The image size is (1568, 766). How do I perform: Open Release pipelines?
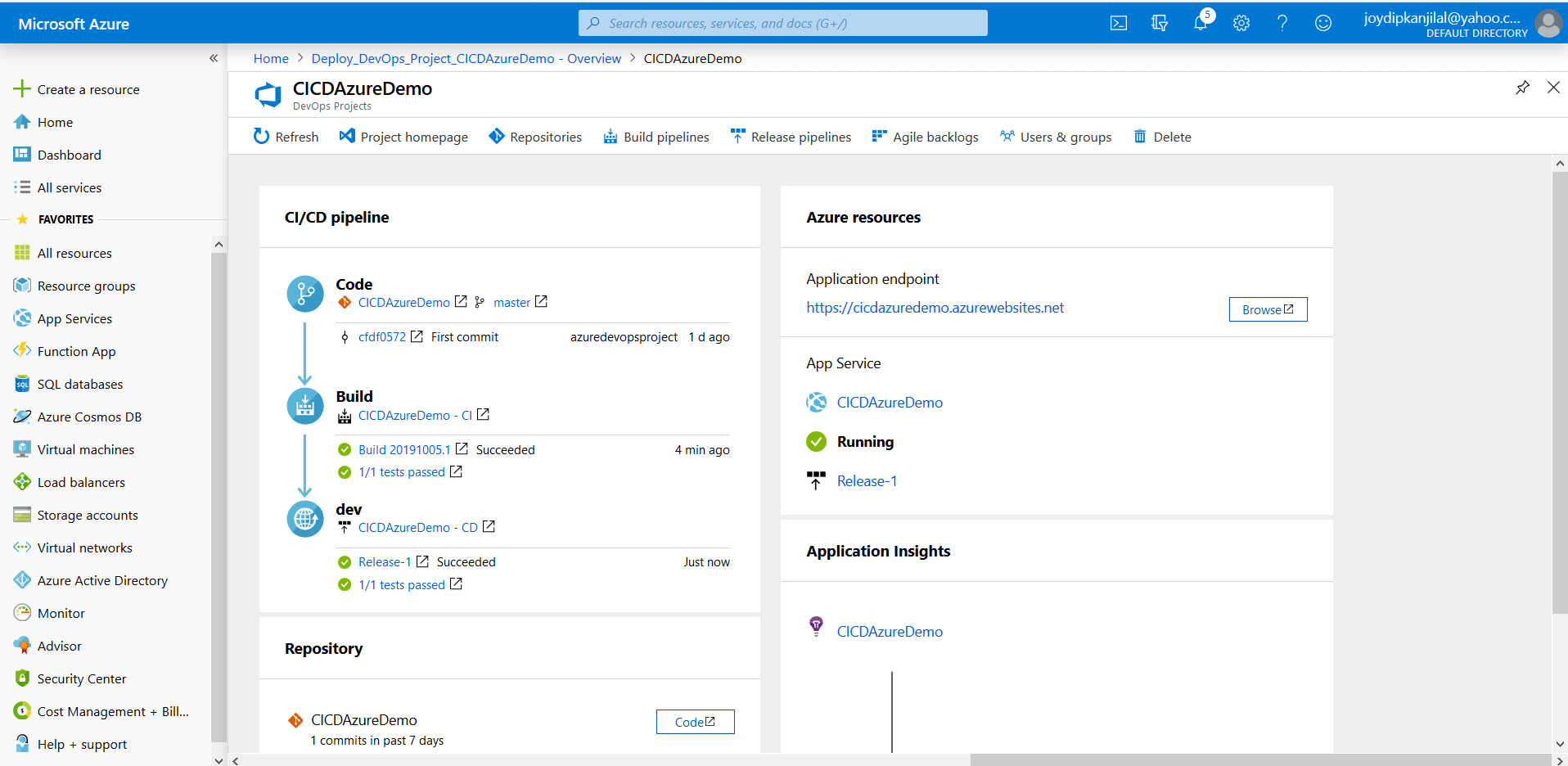click(x=791, y=137)
